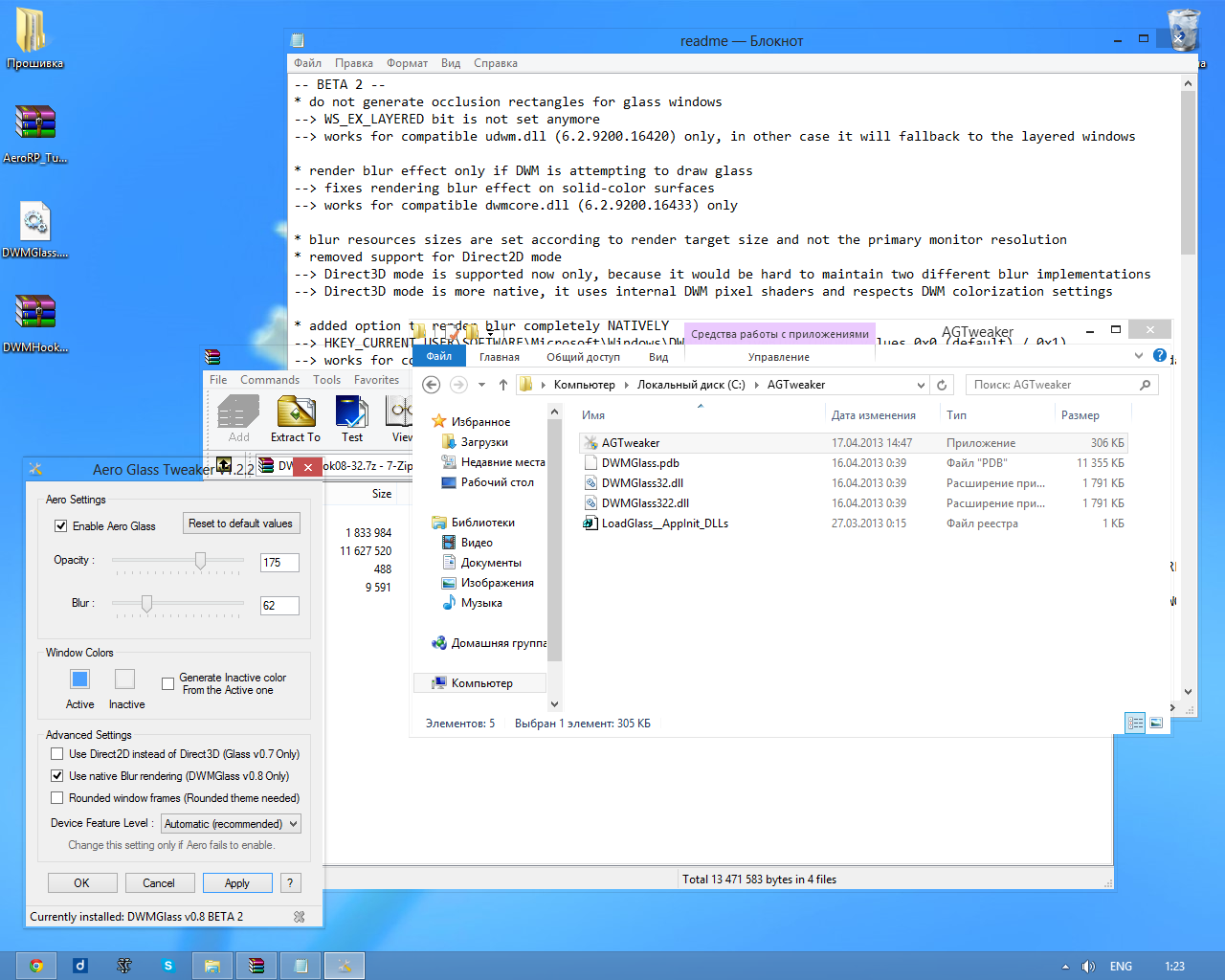Image resolution: width=1225 pixels, height=980 pixels.
Task: Expand the Explorer ribbon with the chevron
Action: pos(1139,355)
